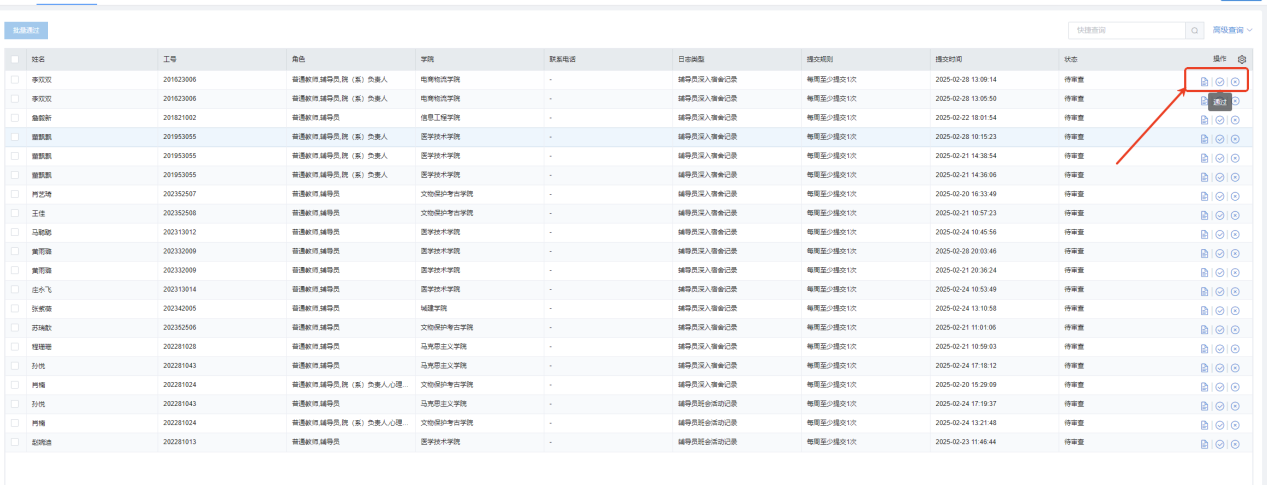Click the 快捷查询 search input field
This screenshot has width=1267, height=485.
1125,31
